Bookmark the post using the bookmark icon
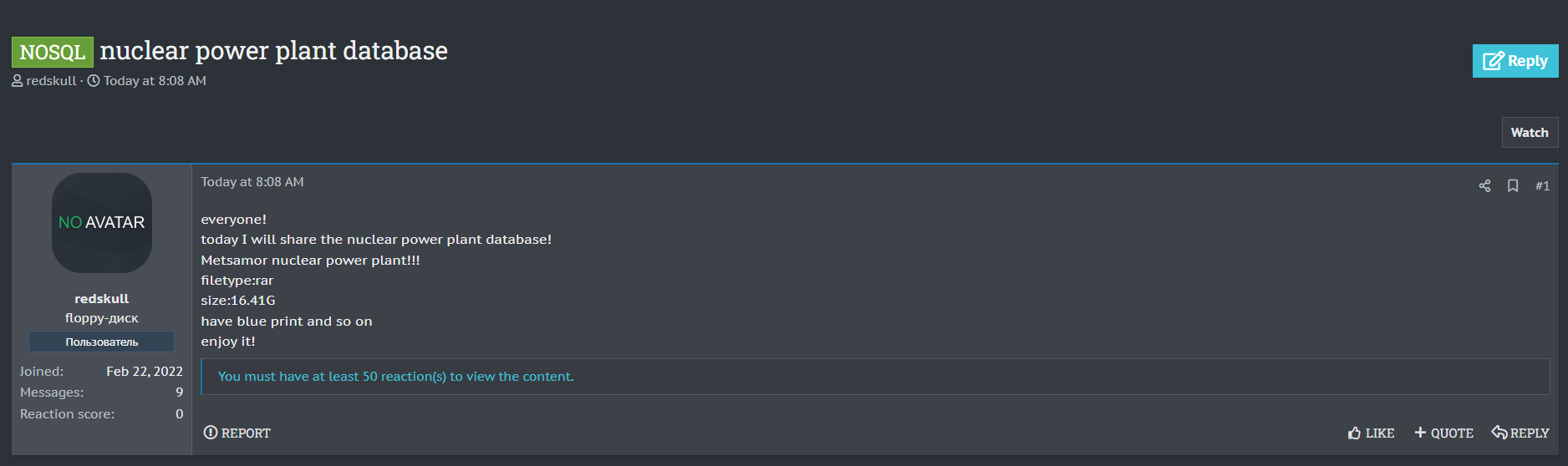This screenshot has width=1568, height=466. [1513, 186]
